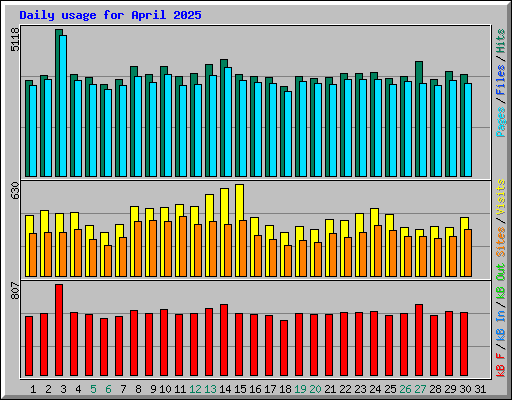Viewport: 512px width, 400px height.
Task: Click day 3 on the x-axis
Action: click(63, 389)
